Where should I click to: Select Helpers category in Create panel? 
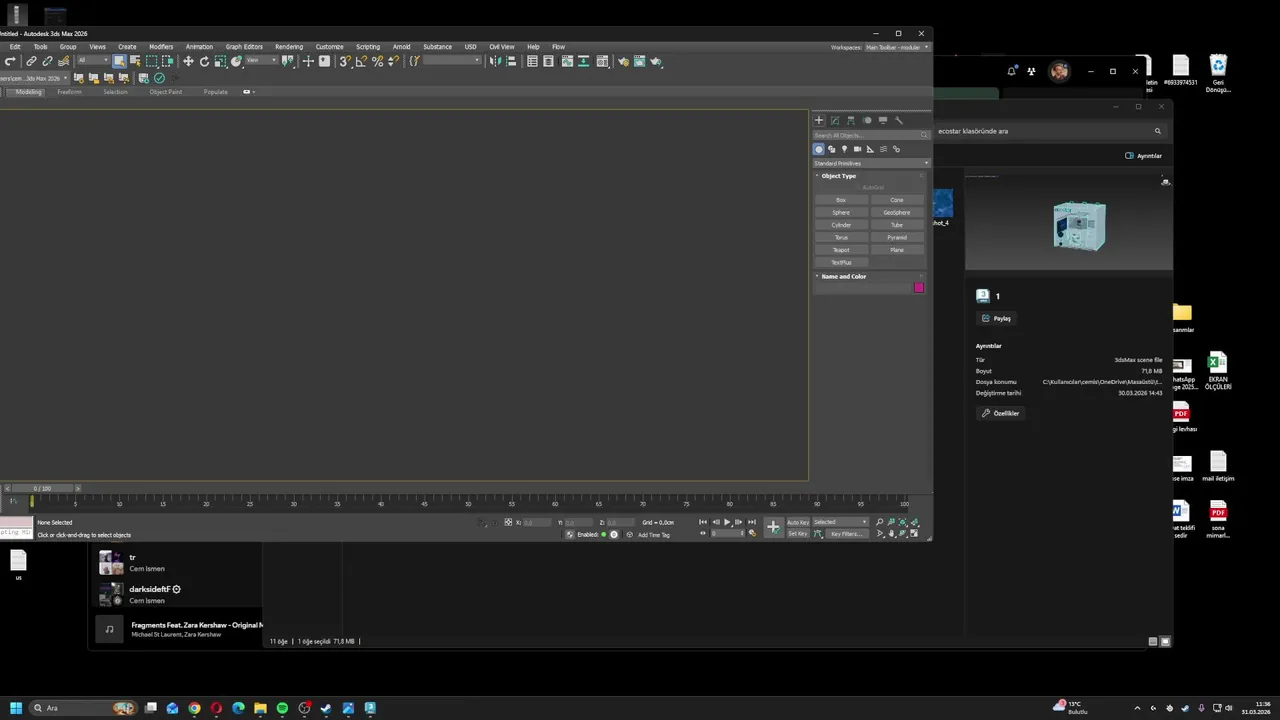870,149
